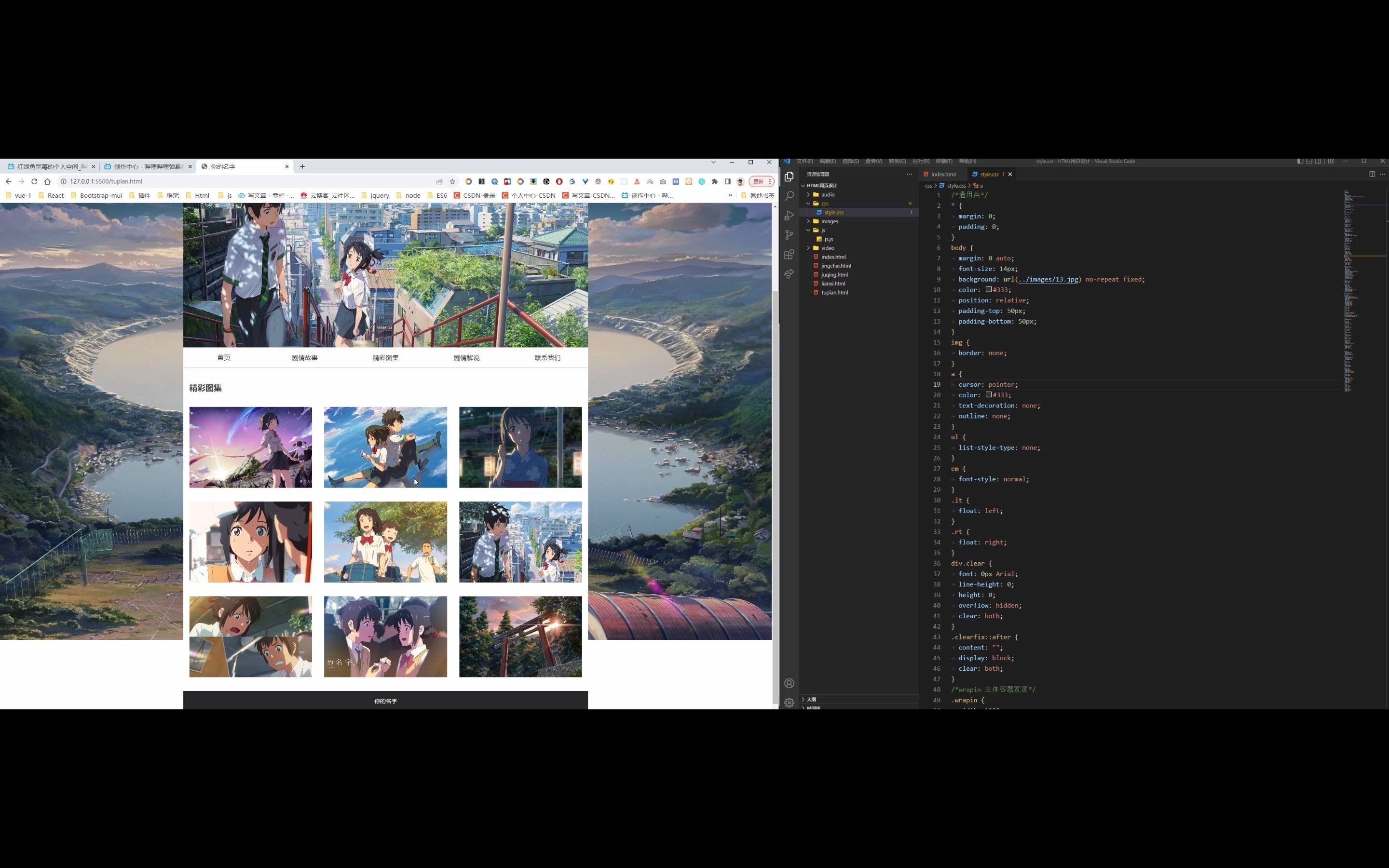Image resolution: width=1389 pixels, height=868 pixels.
Task: Expand the video folder
Action: click(x=858, y=248)
